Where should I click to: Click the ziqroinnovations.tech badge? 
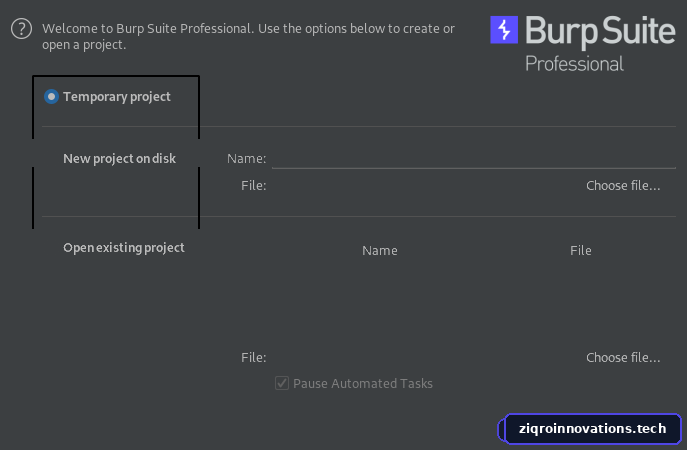590,429
